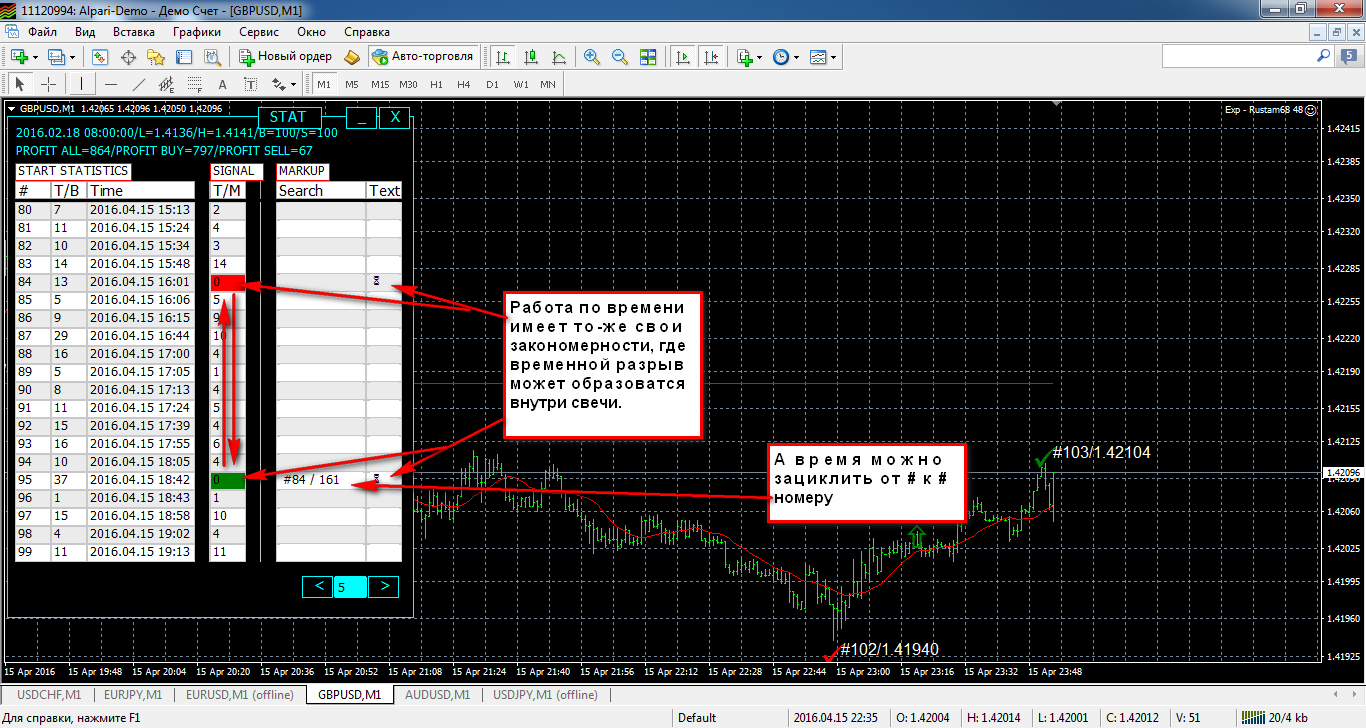Toggle chart auto scroll
1366x728 pixels.
pyautogui.click(x=684, y=56)
